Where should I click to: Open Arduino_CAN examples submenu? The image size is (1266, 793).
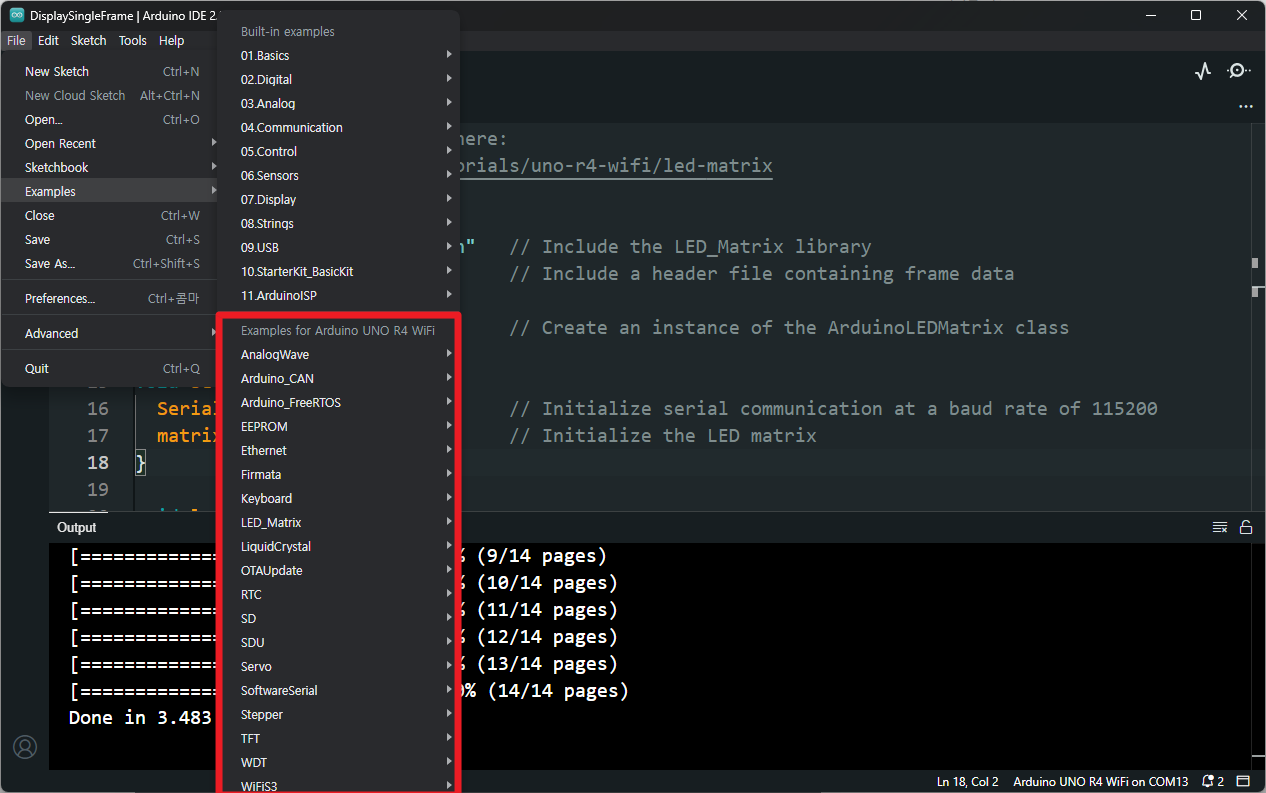(x=338, y=379)
